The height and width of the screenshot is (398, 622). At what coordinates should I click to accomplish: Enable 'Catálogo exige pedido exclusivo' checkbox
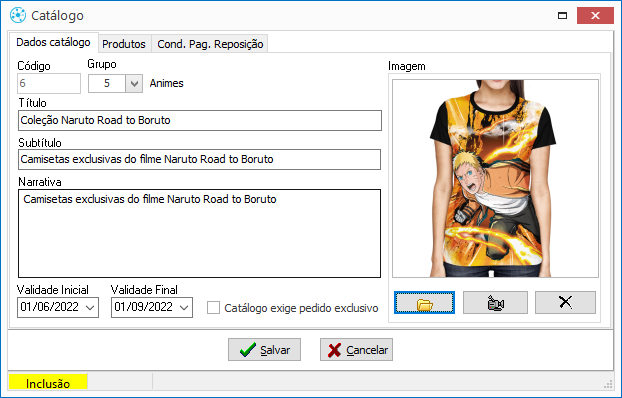213,308
